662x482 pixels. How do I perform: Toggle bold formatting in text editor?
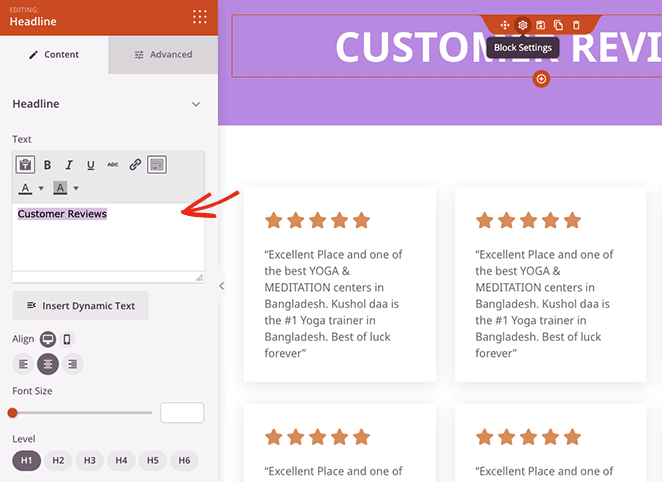point(47,165)
